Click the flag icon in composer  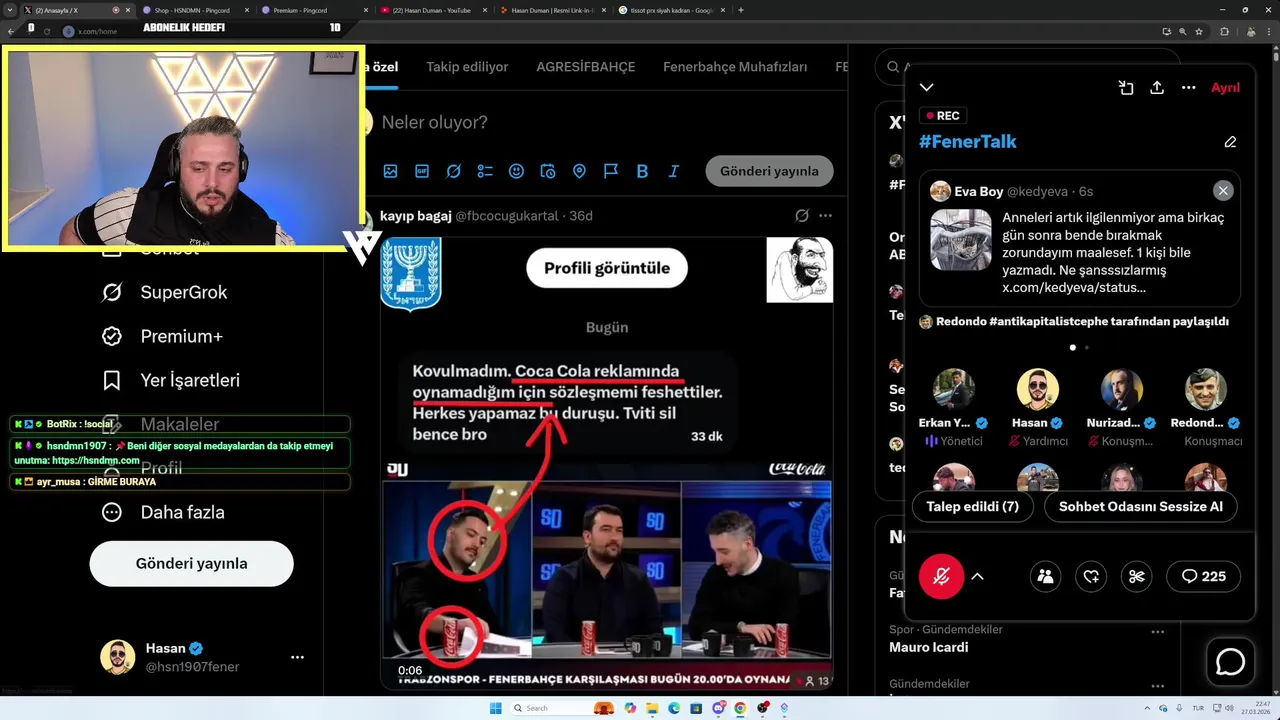(611, 171)
